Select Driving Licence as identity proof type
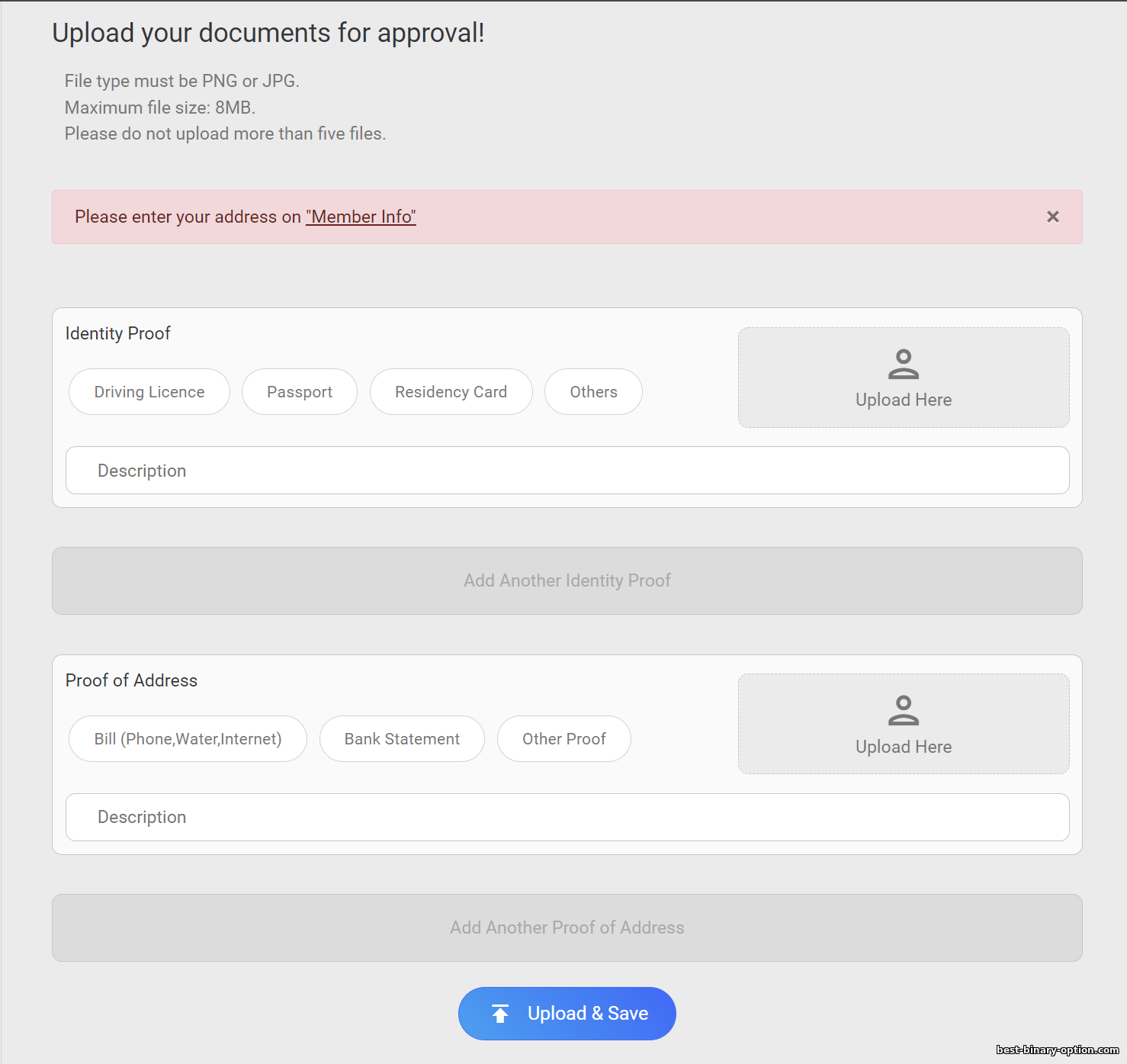 [x=149, y=392]
